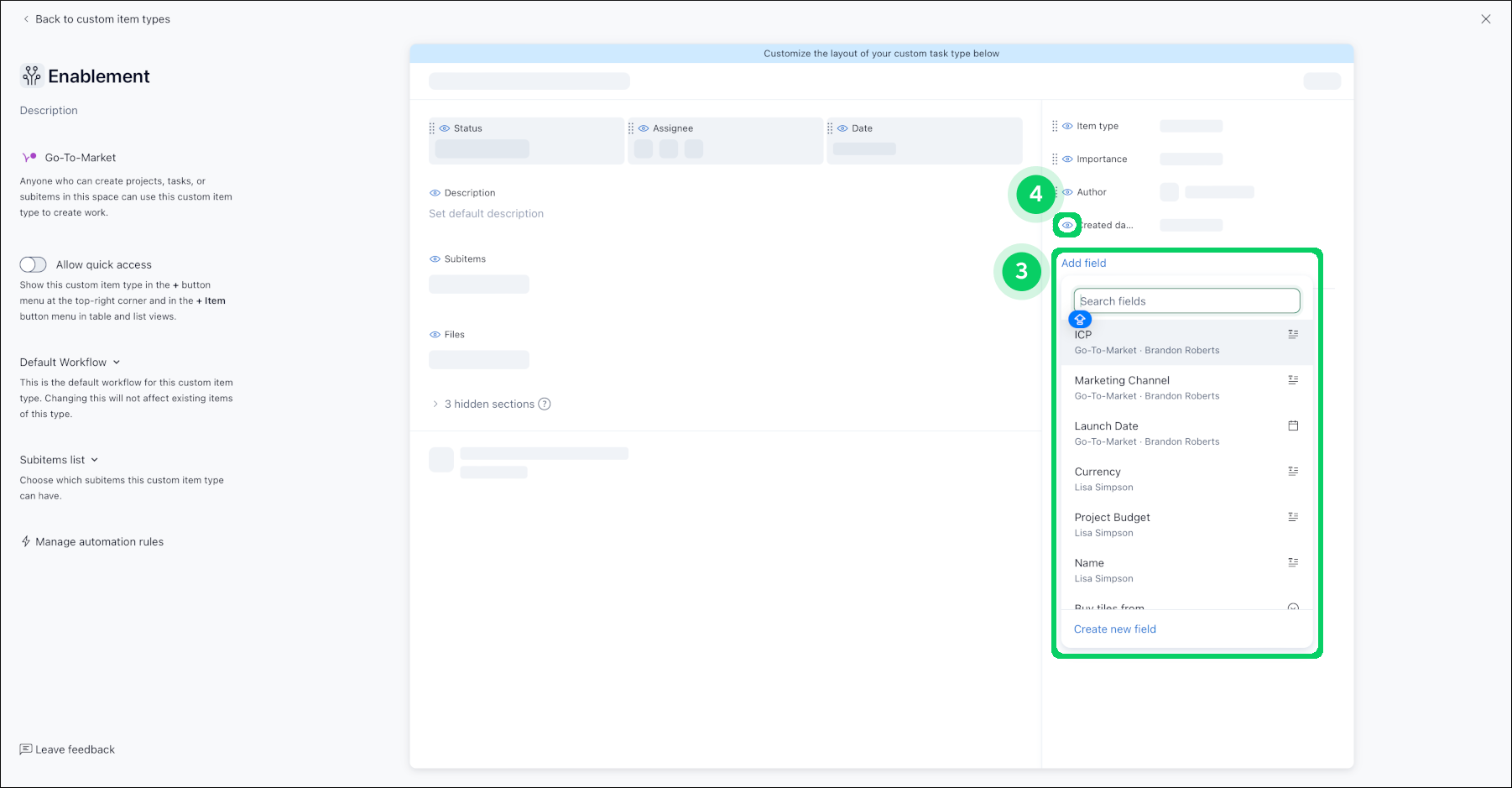Hide the Description section with eye icon
Viewport: 1512px width, 788px height.
tap(435, 193)
